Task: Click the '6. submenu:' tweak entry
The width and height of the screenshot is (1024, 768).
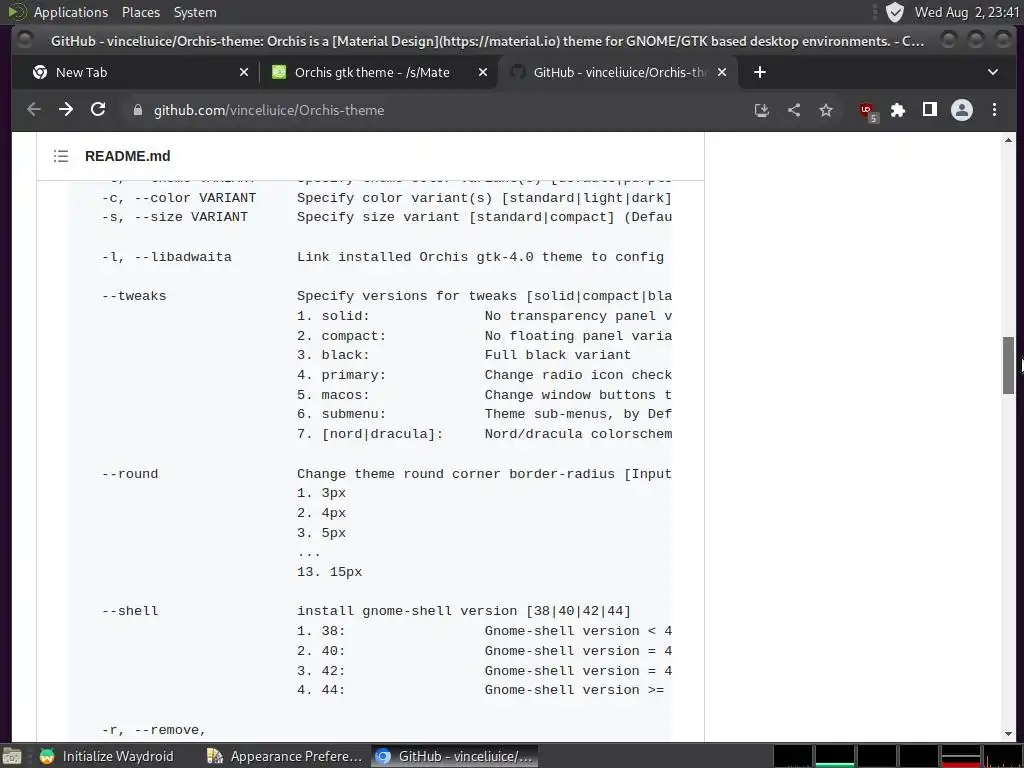Action: click(x=342, y=414)
